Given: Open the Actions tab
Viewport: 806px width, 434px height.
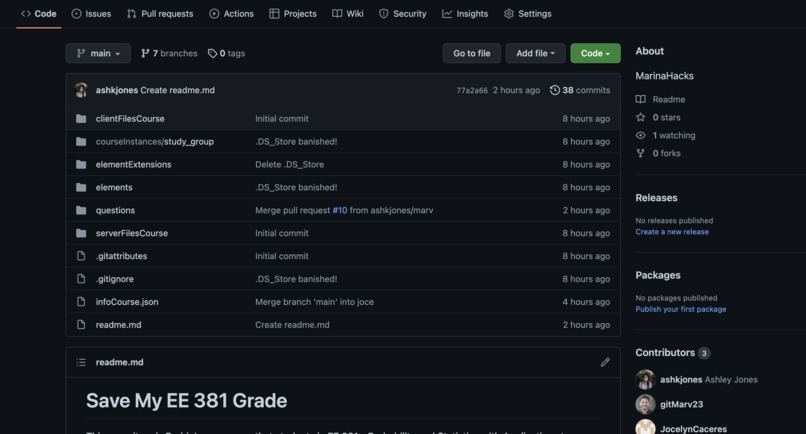Looking at the screenshot, I should [231, 14].
